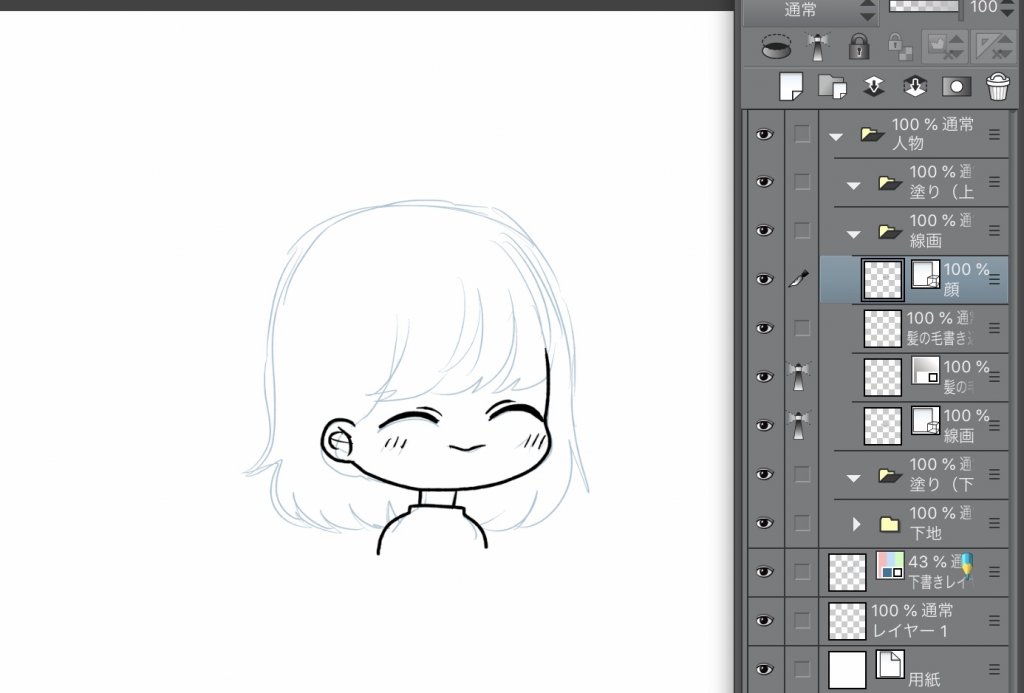
Task: Click the Create Layer Mask icon
Action: [955, 87]
